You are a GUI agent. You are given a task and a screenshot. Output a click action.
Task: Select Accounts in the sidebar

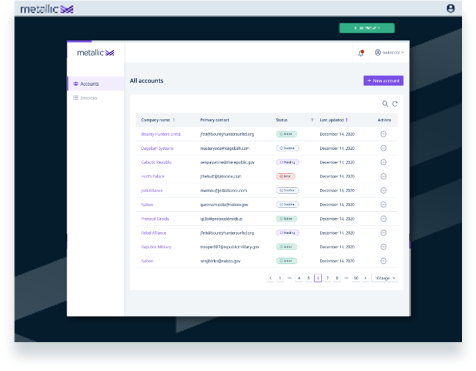tap(96, 84)
